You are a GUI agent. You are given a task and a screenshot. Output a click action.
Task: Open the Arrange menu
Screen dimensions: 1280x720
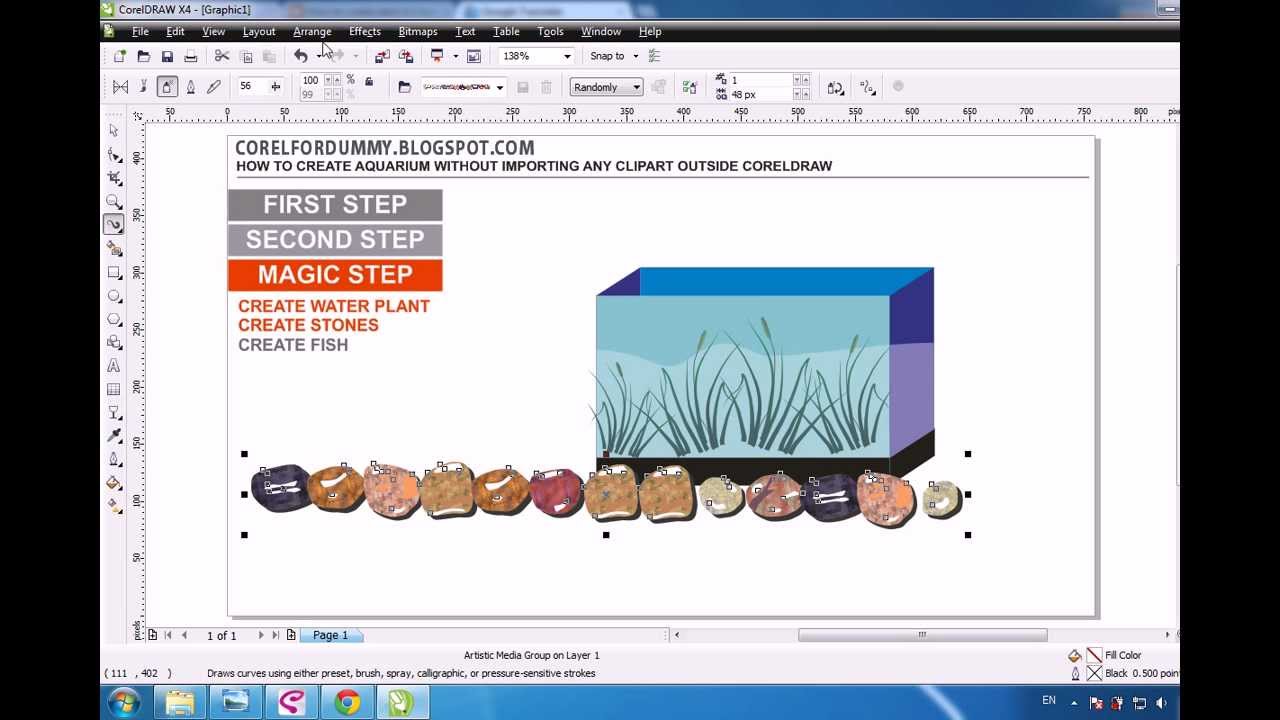pos(312,31)
